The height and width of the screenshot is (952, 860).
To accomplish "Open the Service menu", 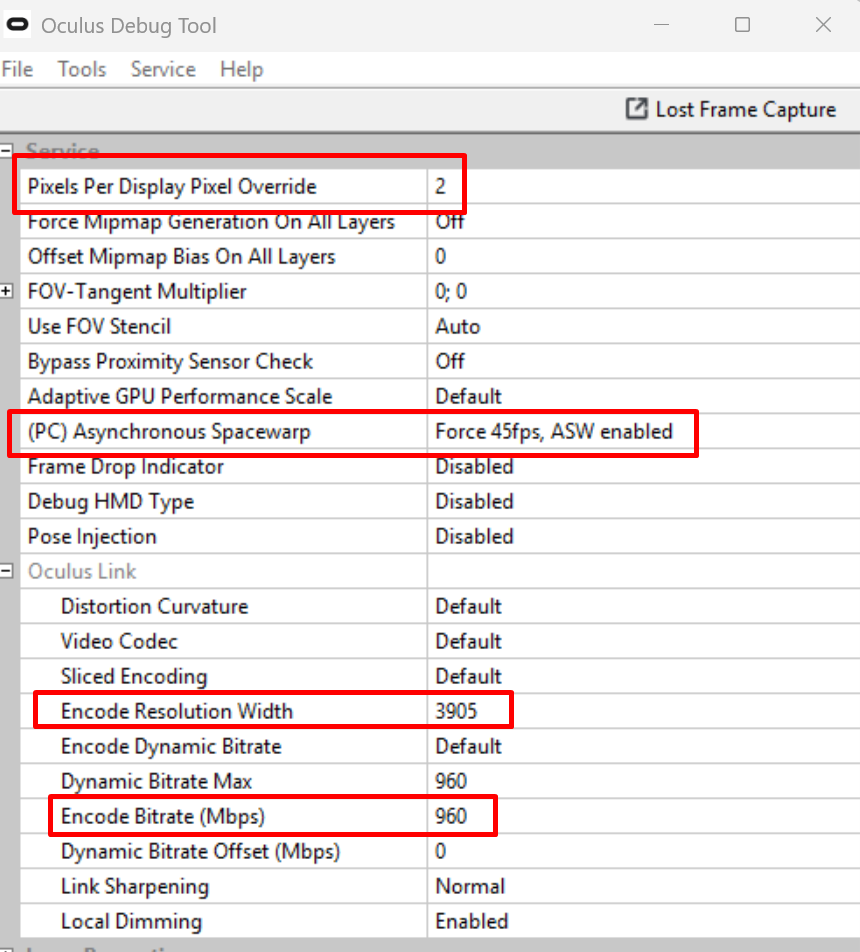I will (x=163, y=69).
